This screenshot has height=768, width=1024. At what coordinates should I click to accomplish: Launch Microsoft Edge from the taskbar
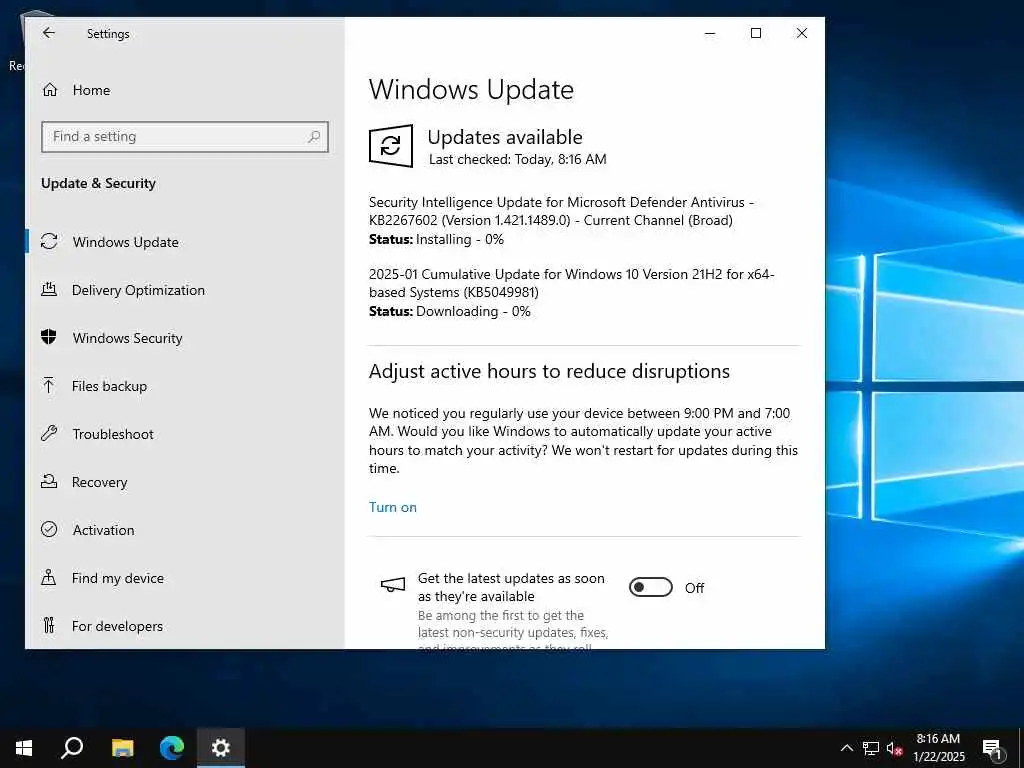coord(172,748)
